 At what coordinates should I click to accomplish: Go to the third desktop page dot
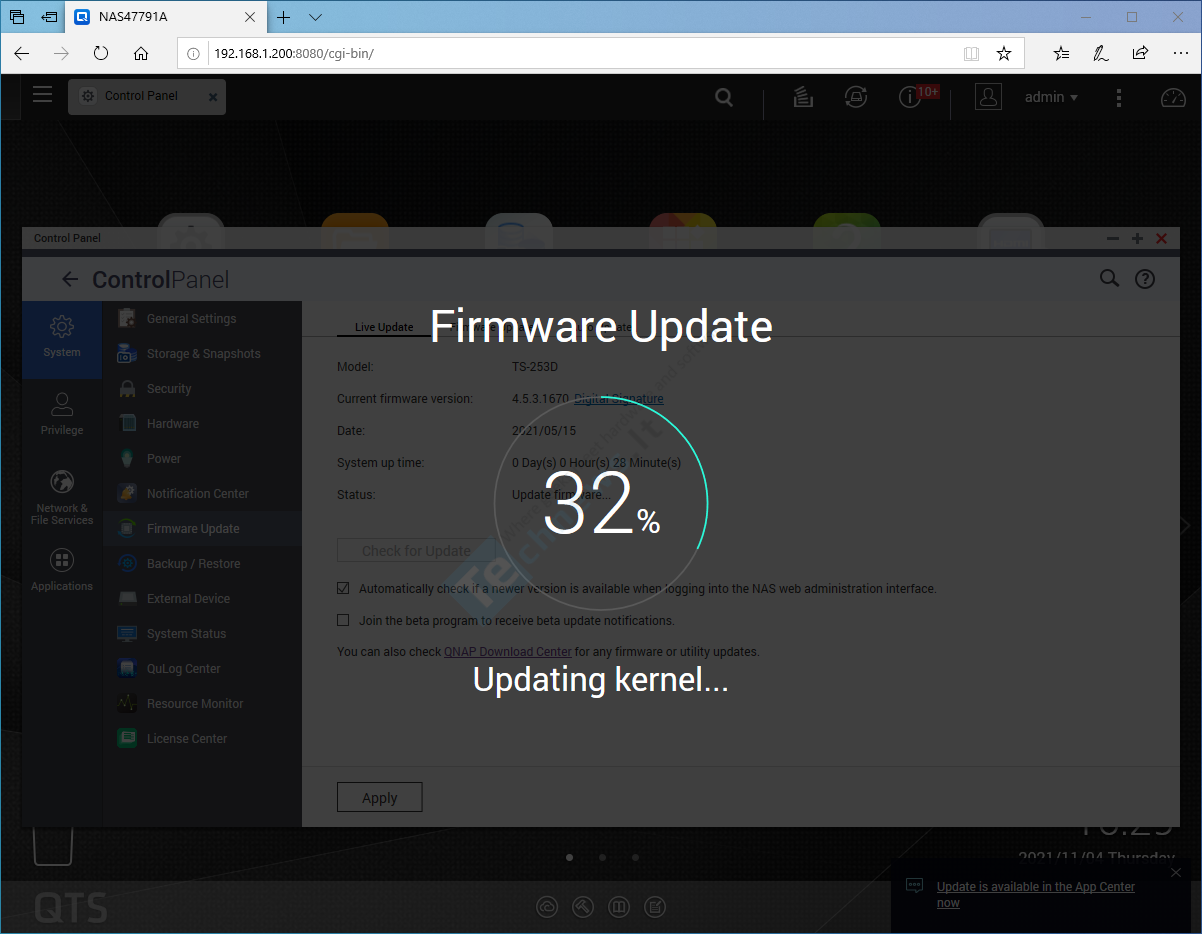(635, 857)
